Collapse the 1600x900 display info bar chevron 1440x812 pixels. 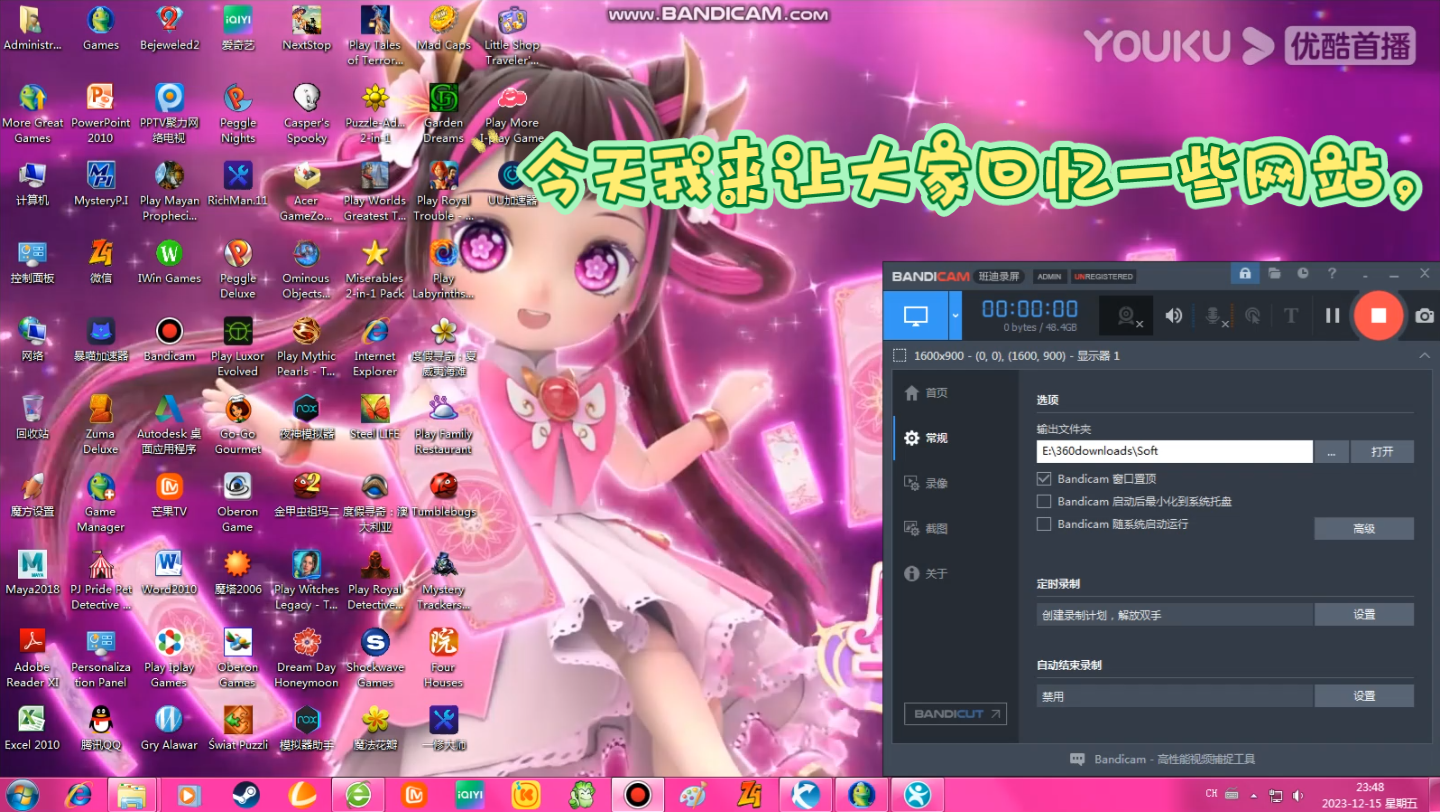point(1425,356)
